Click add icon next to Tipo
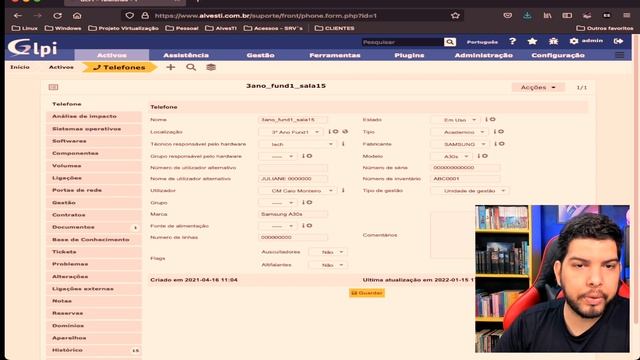640x360 pixels. click(x=501, y=131)
